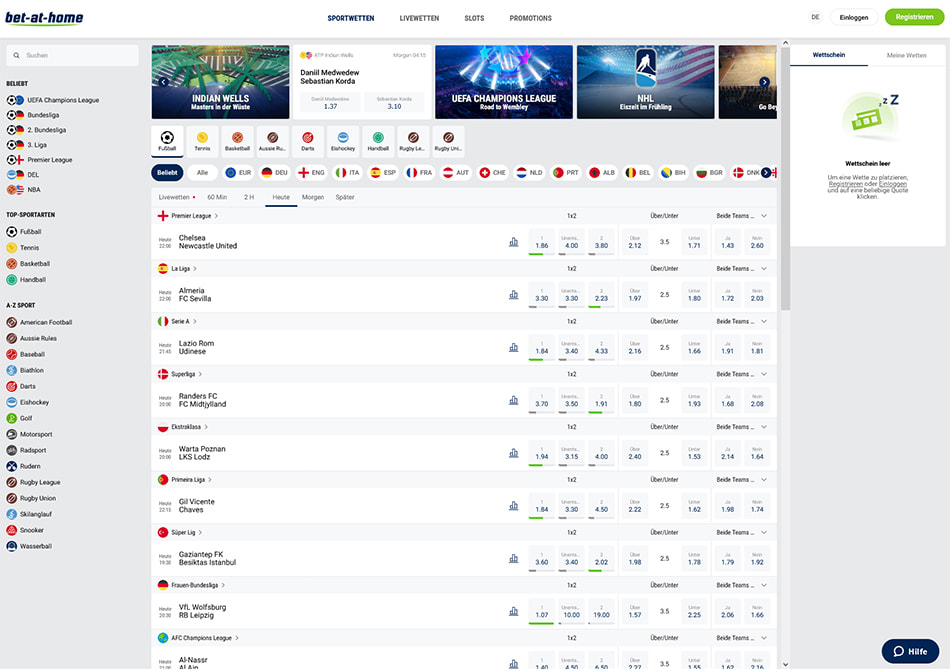Switch to the Morgen time tab
Image resolution: width=950 pixels, height=671 pixels.
313,197
